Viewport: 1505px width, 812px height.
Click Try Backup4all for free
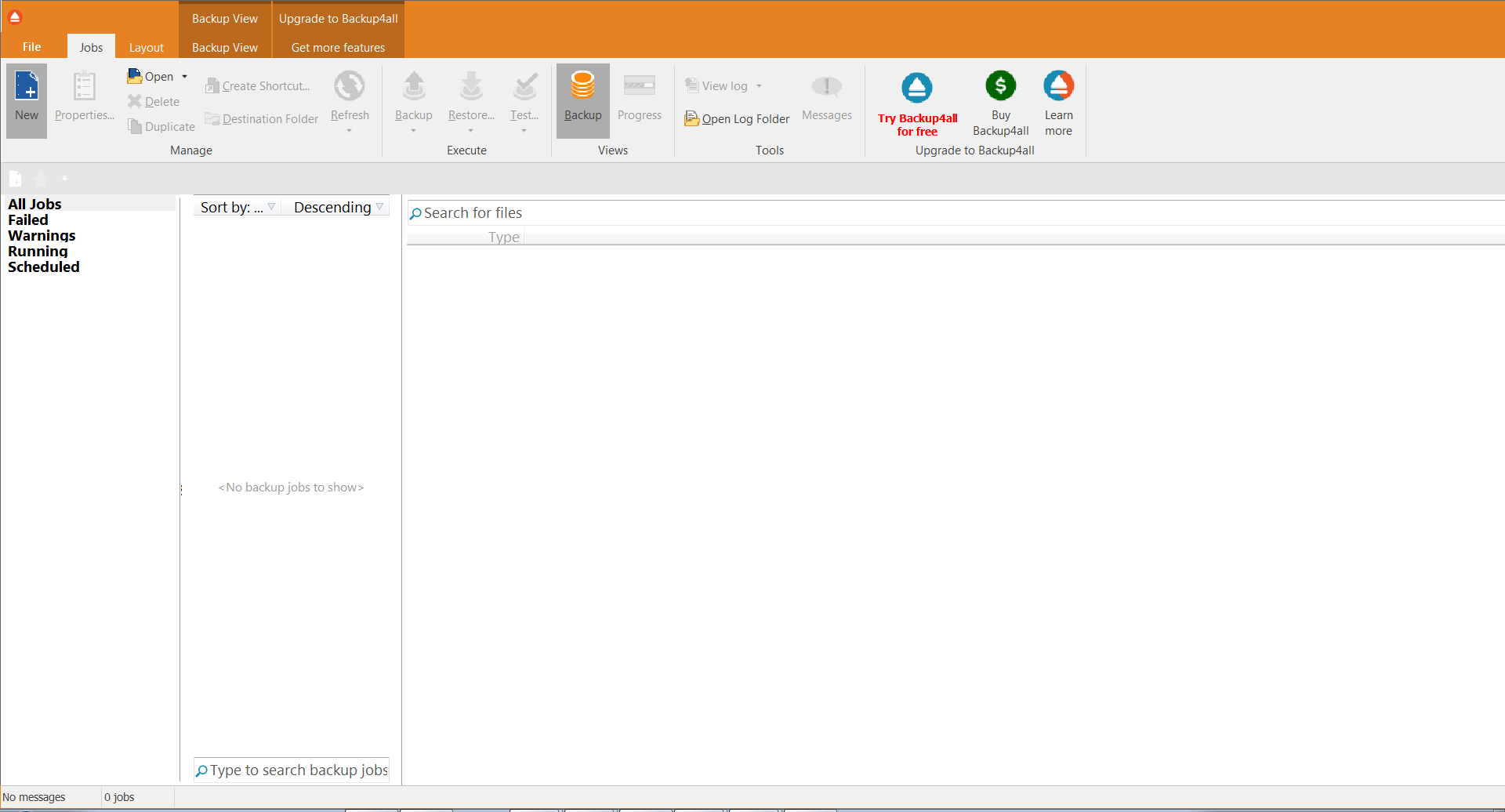tap(917, 103)
